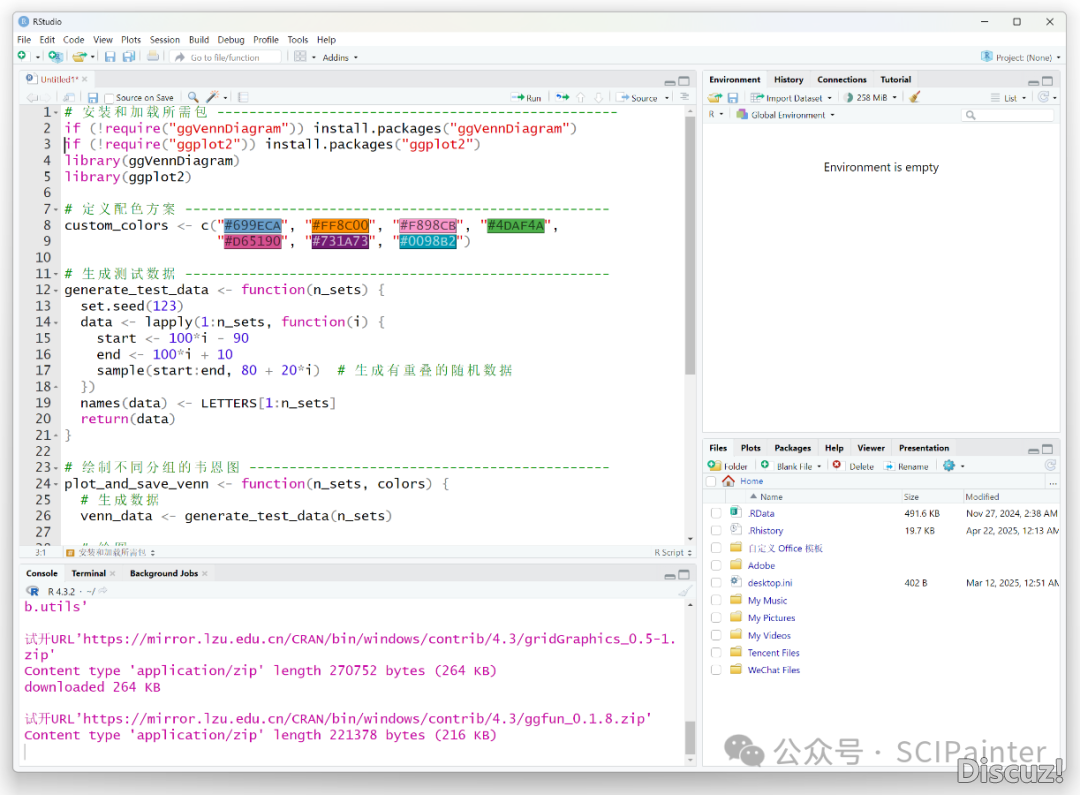Click Rename in Files toolbar
Image resolution: width=1080 pixels, height=795 pixels.
[x=906, y=466]
